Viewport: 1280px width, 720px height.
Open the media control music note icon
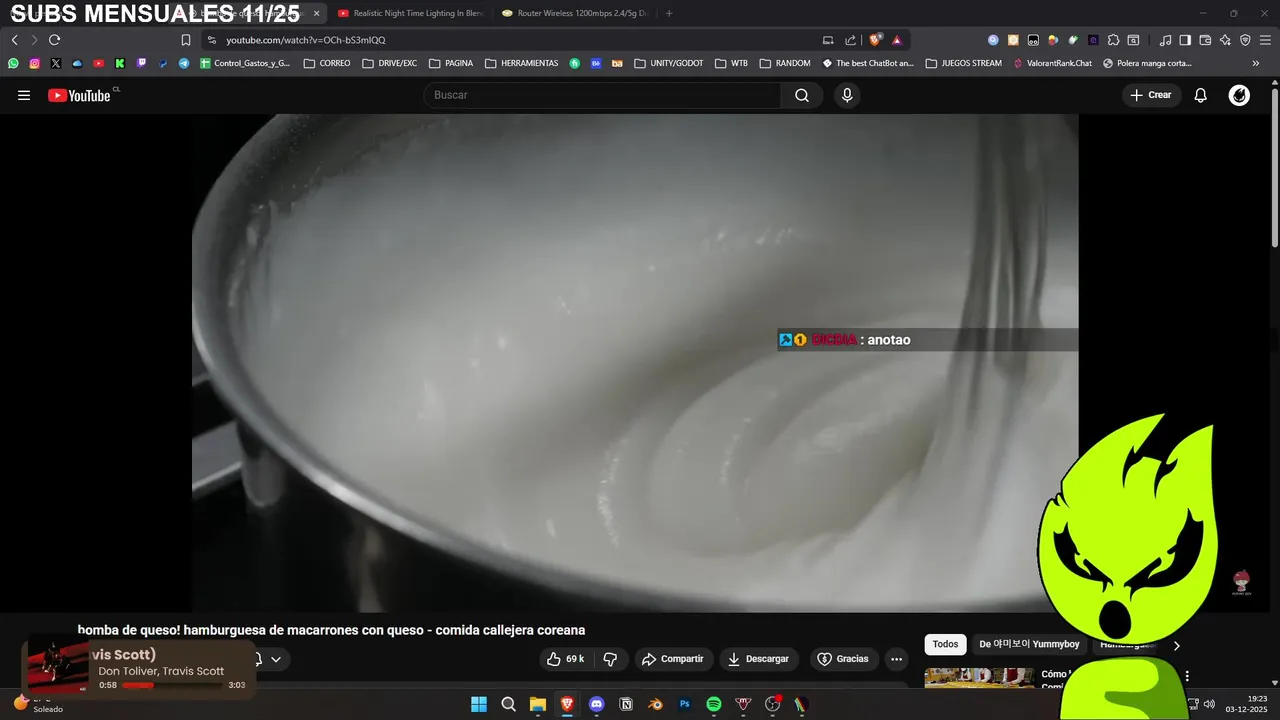point(1165,40)
